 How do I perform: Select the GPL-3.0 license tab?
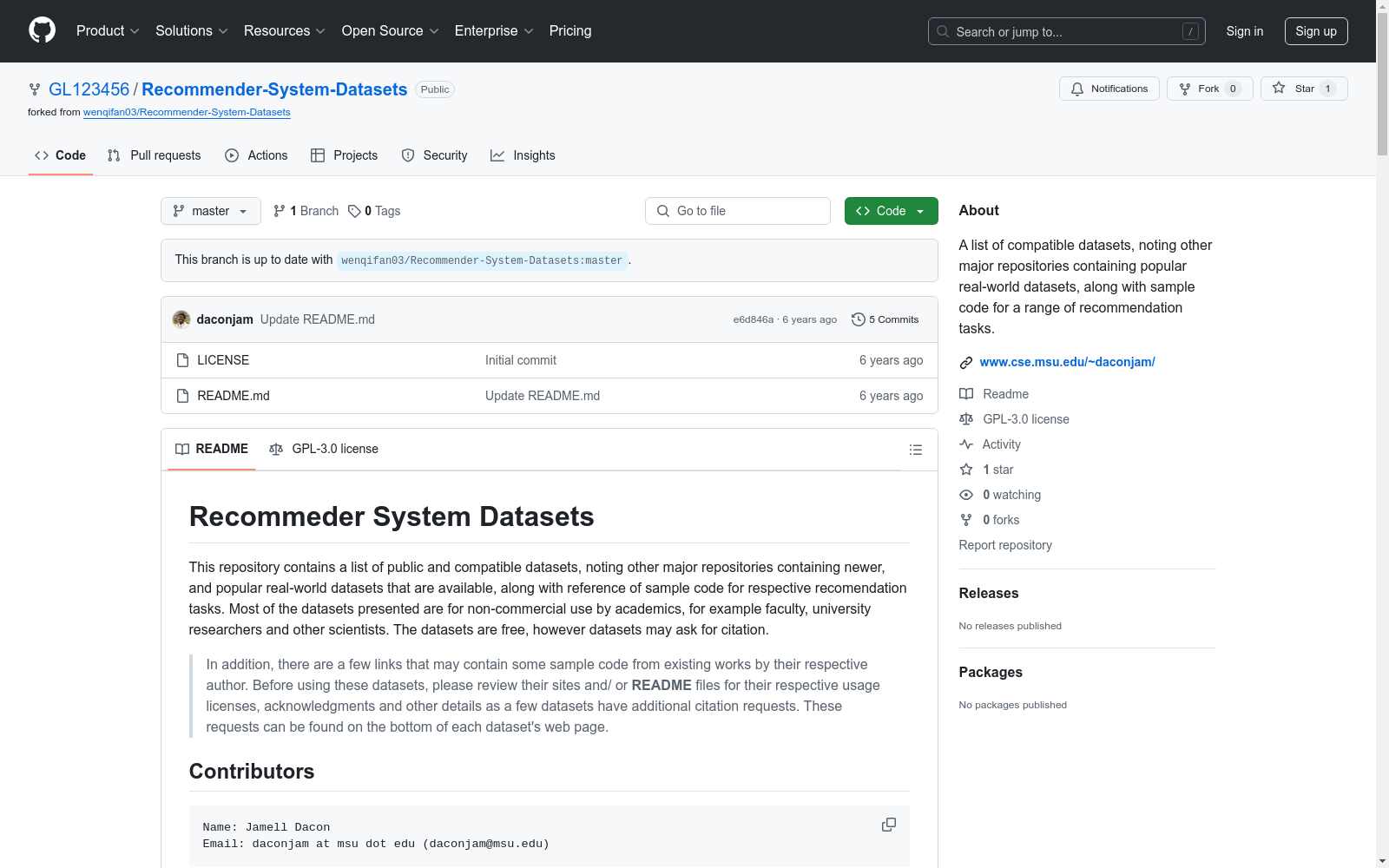324,449
